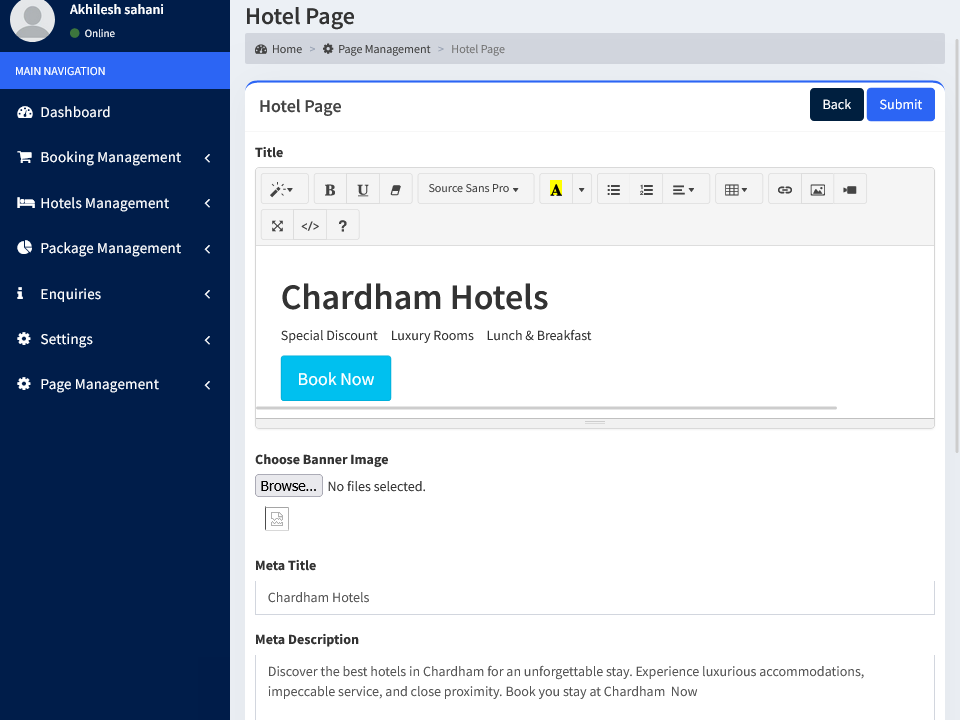Image resolution: width=960 pixels, height=720 pixels.
Task: Insert an unordered bullet list
Action: click(x=614, y=189)
